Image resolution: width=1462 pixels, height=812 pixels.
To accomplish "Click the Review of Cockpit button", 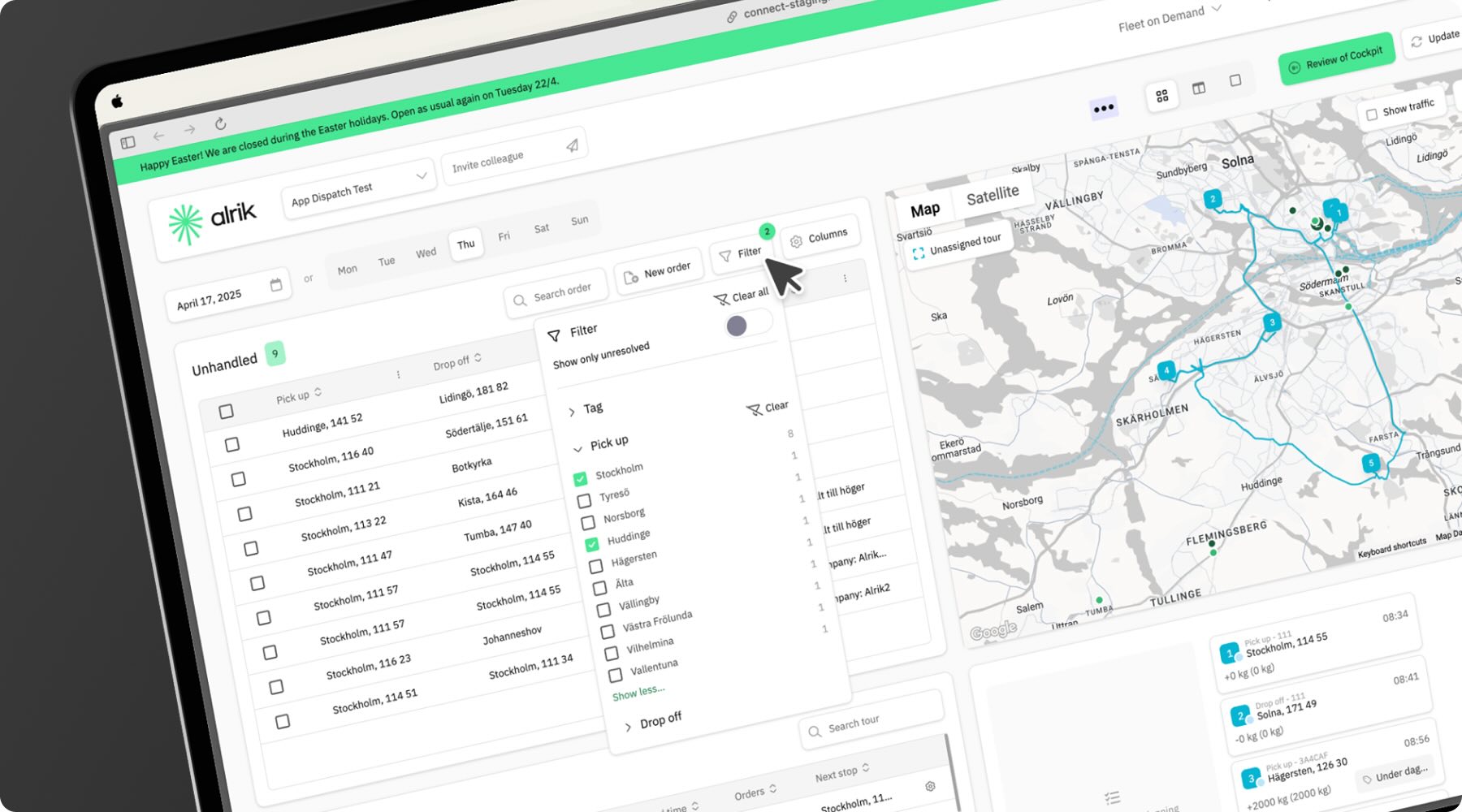I will point(1336,58).
